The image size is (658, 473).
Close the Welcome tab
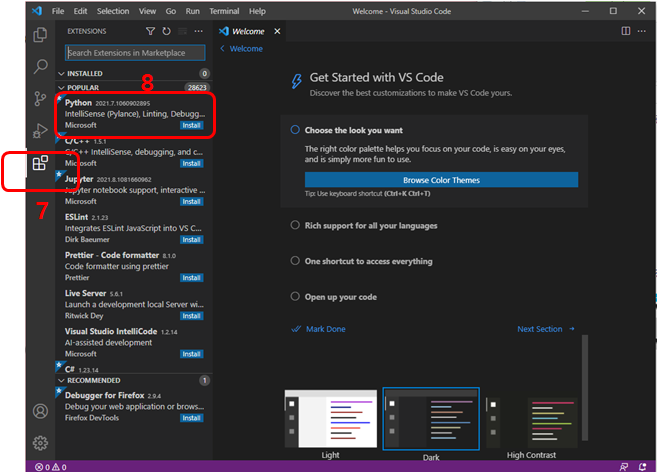tap(277, 31)
